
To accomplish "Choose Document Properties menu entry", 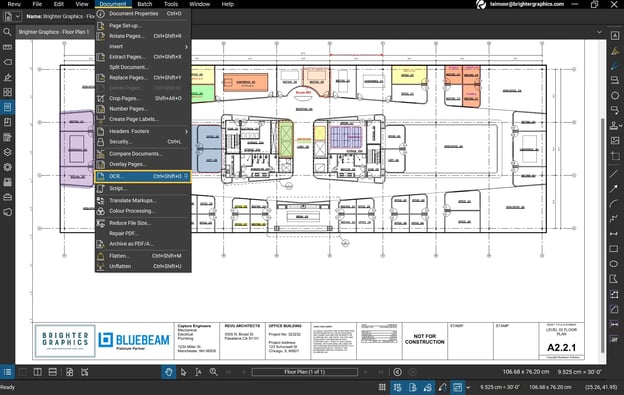I will [x=143, y=14].
